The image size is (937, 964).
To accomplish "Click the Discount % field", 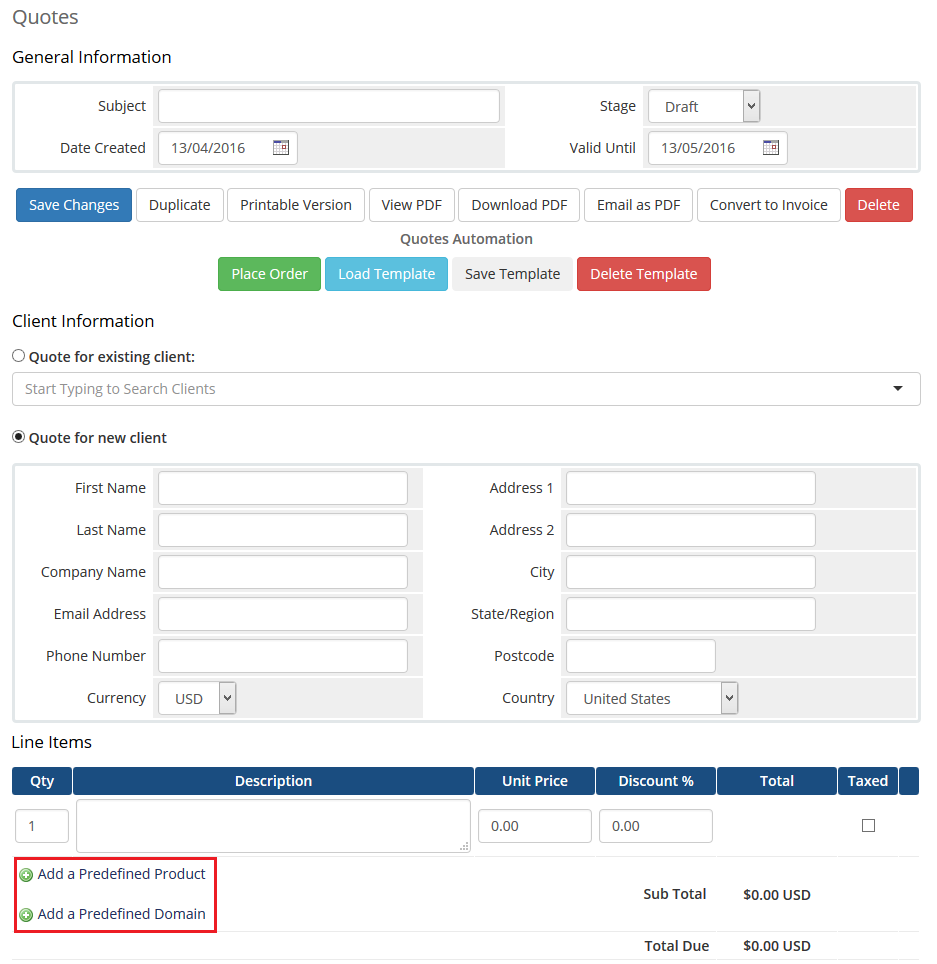I will pos(656,826).
